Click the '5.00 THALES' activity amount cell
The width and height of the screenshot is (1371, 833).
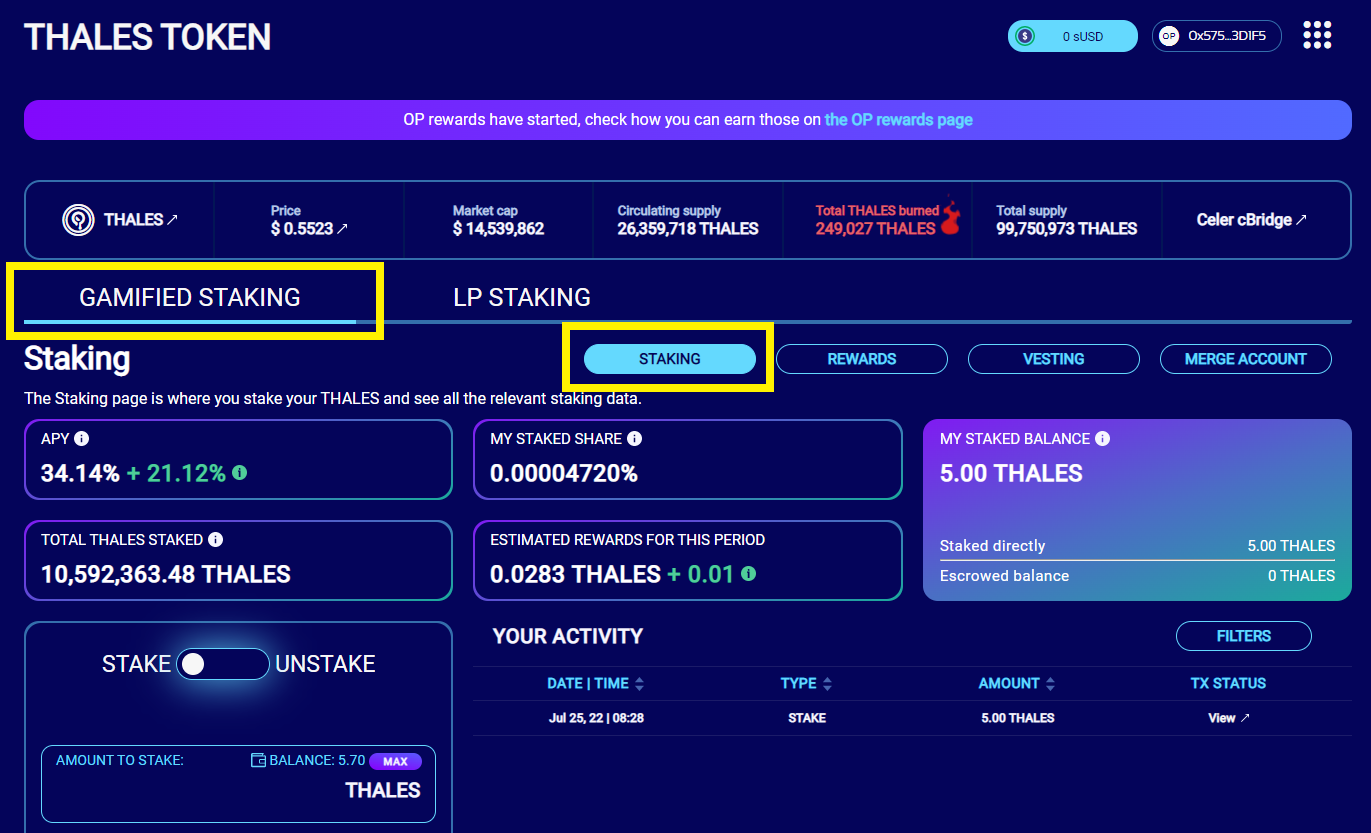coord(1018,718)
